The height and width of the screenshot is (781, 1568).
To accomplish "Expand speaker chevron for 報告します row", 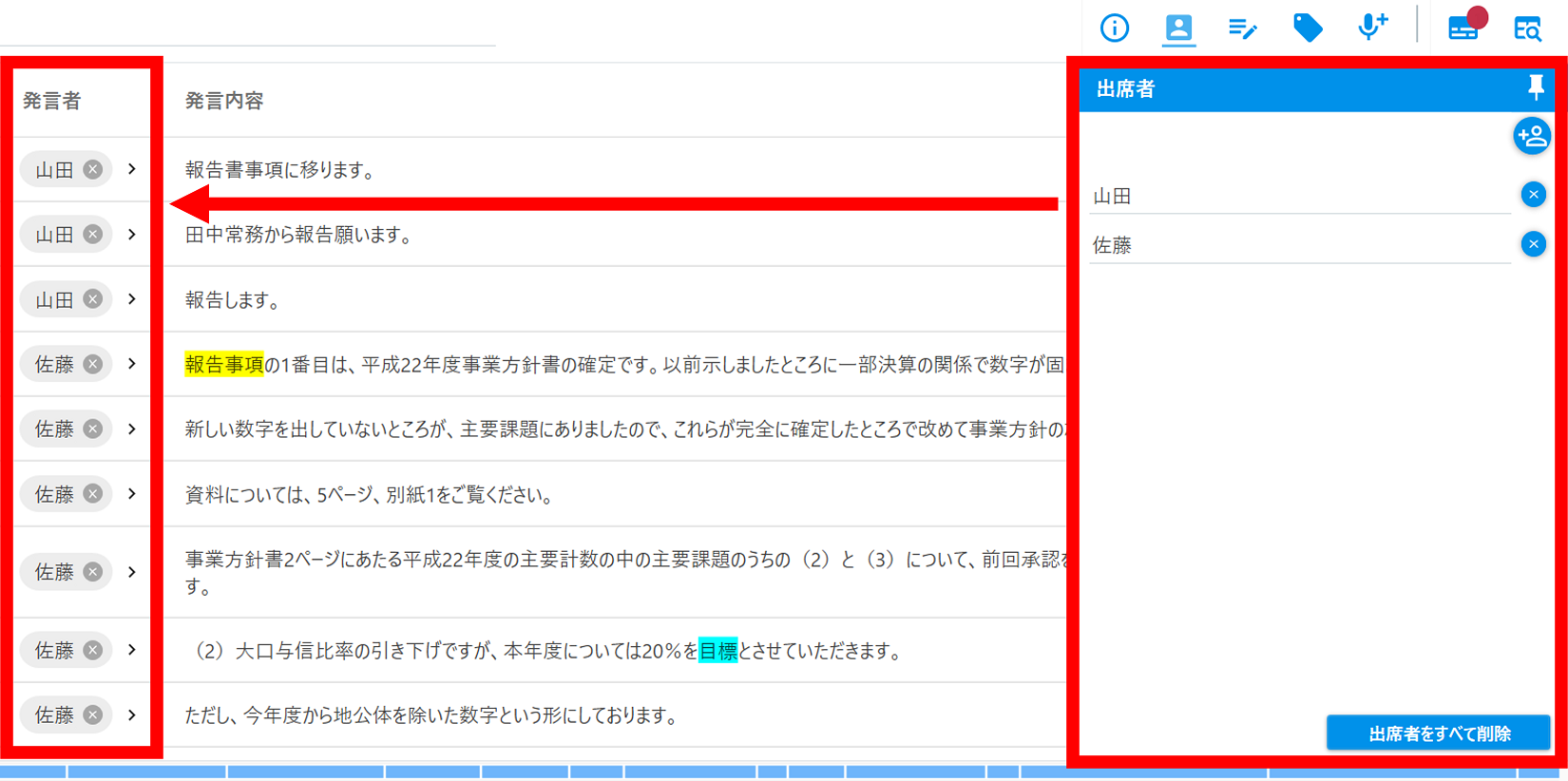I will pos(132,299).
